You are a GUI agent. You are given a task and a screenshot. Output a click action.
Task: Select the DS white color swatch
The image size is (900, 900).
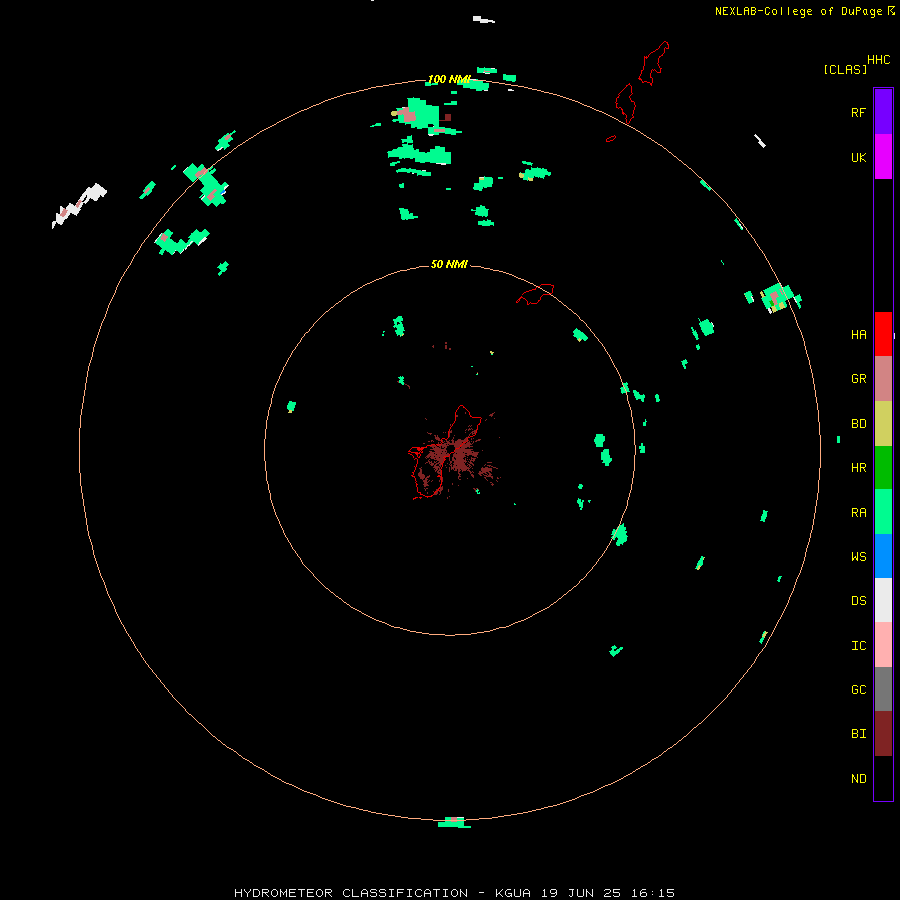tap(883, 600)
